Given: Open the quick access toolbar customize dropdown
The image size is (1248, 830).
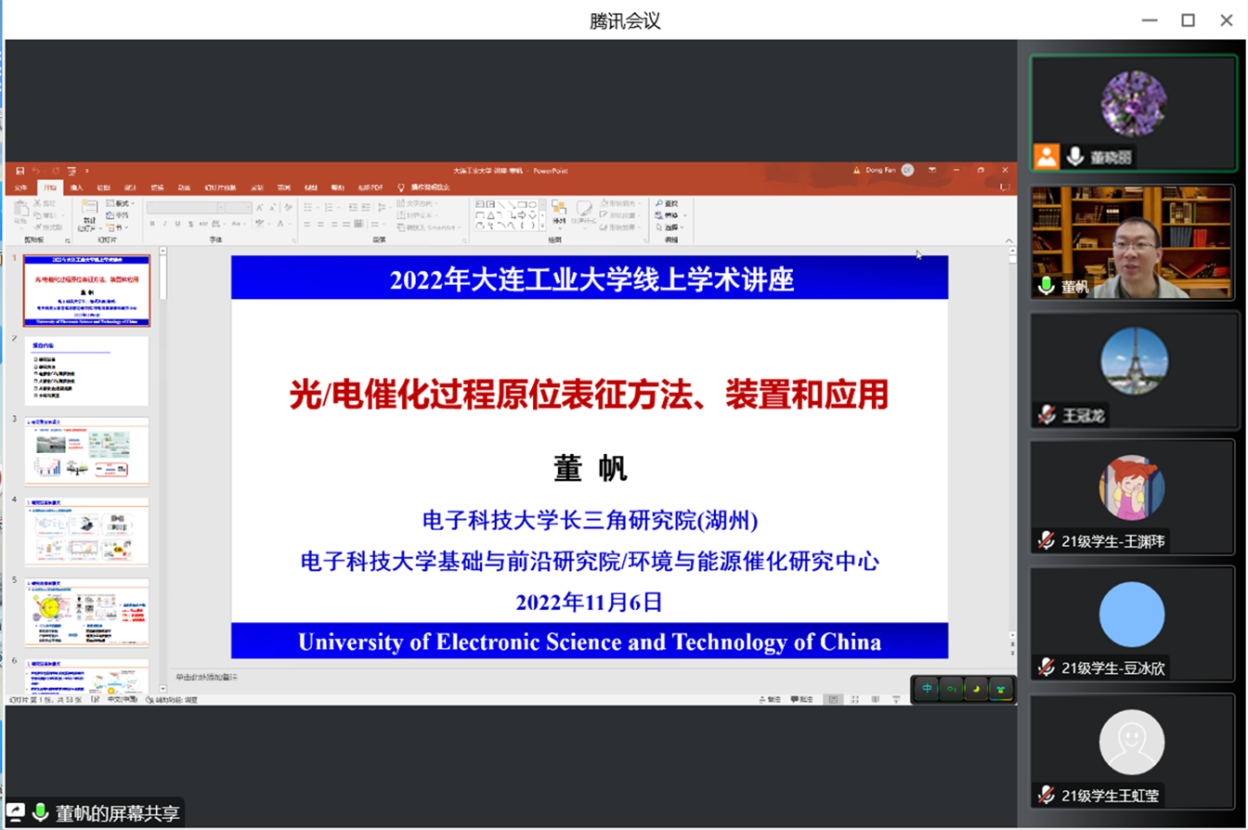Looking at the screenshot, I should click(x=87, y=171).
